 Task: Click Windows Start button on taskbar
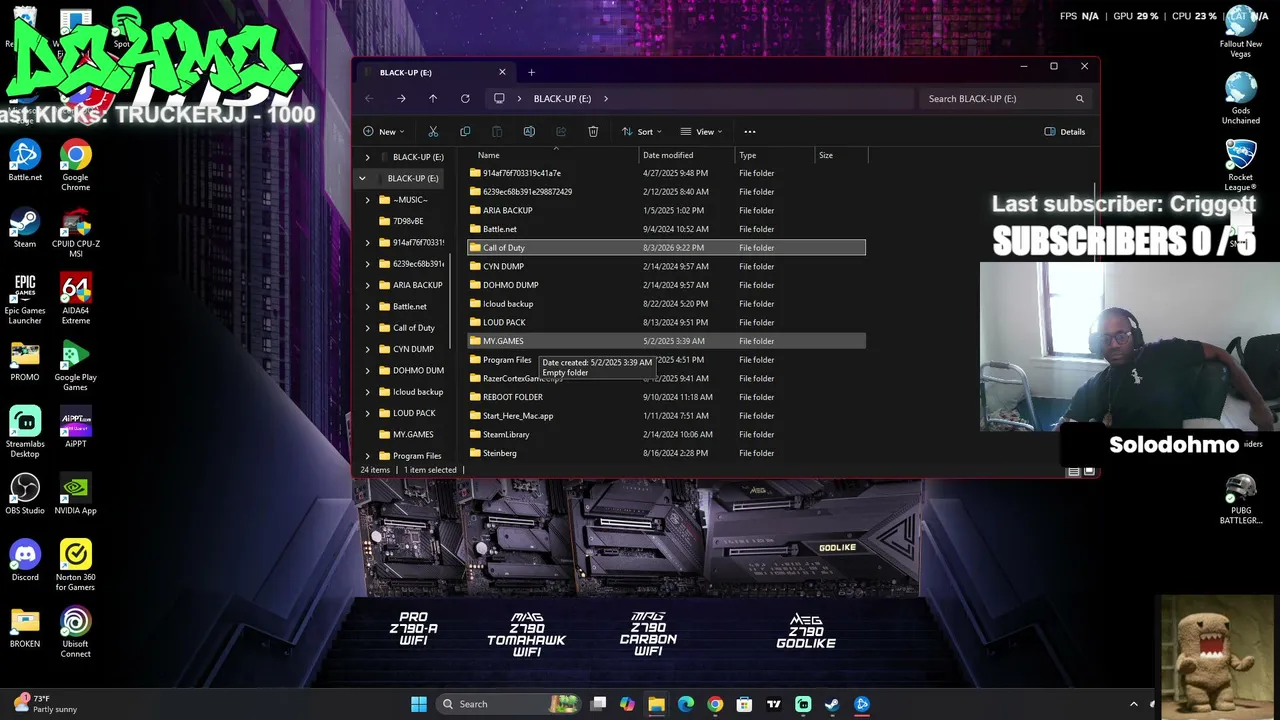(x=419, y=704)
